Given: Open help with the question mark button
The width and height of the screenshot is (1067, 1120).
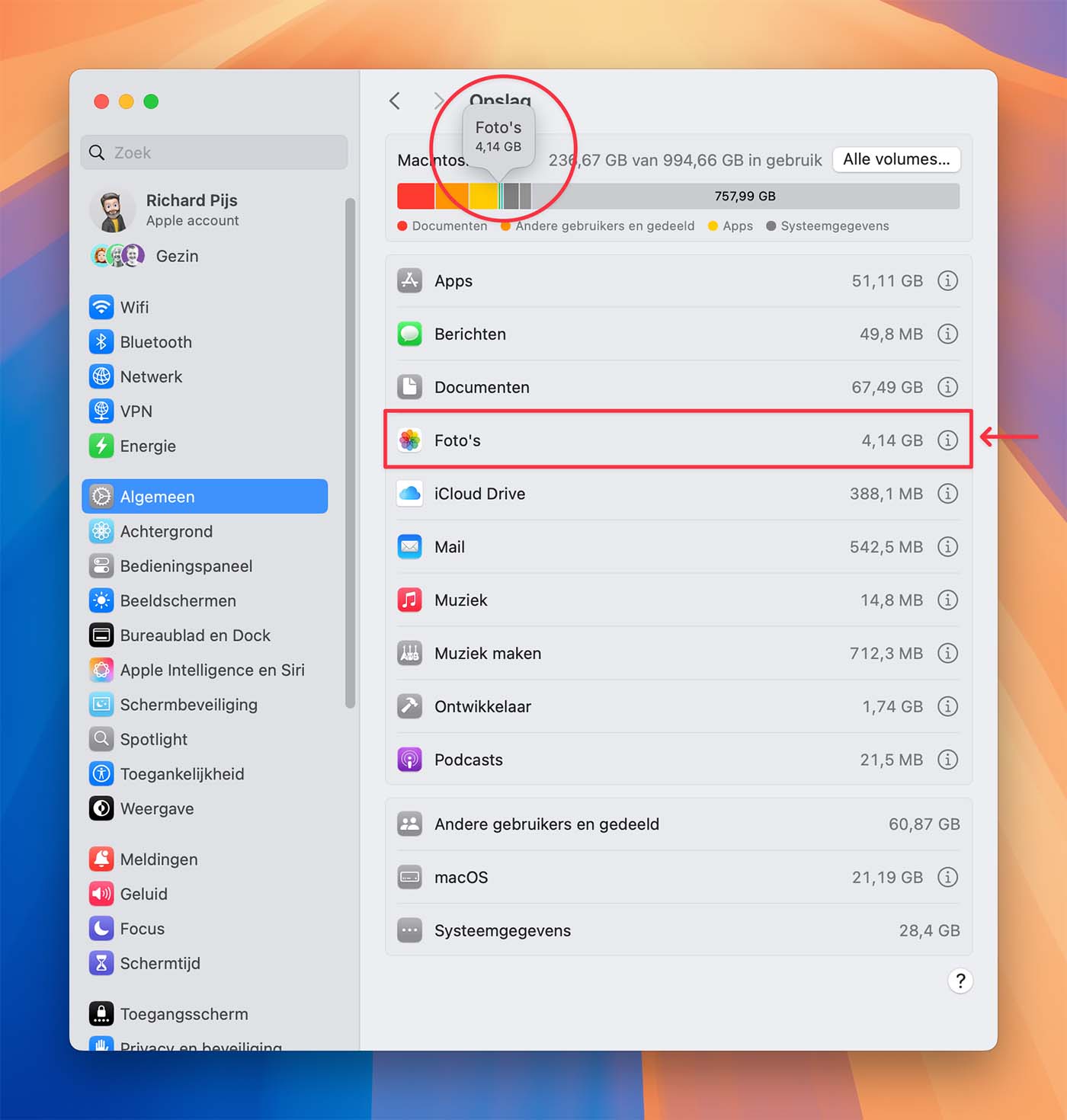Looking at the screenshot, I should (960, 981).
